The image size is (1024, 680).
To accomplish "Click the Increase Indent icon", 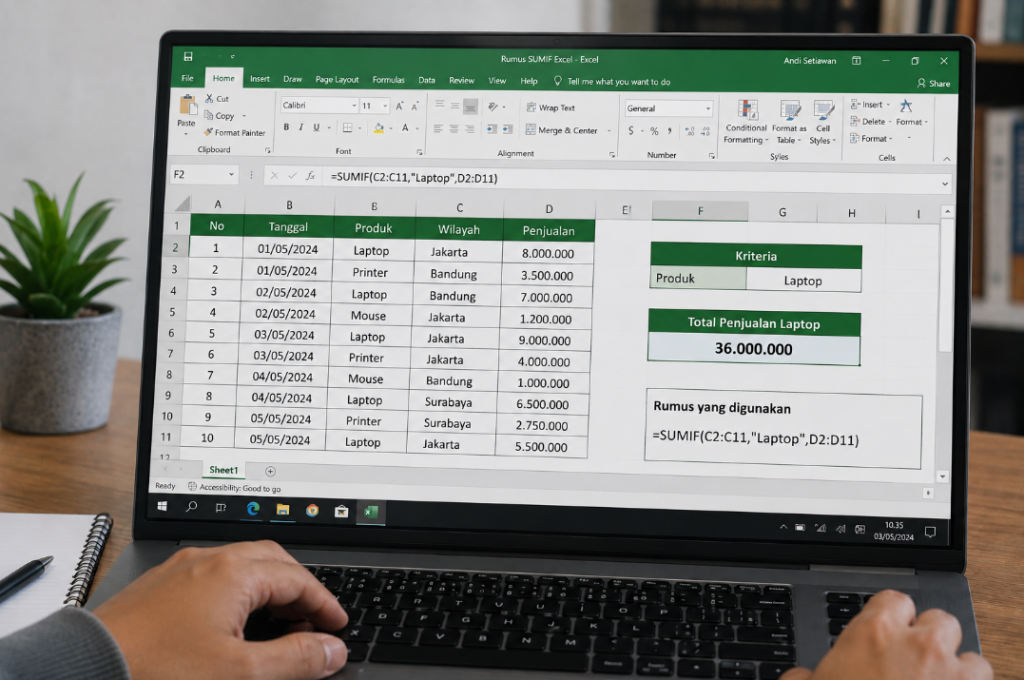I will (x=508, y=129).
